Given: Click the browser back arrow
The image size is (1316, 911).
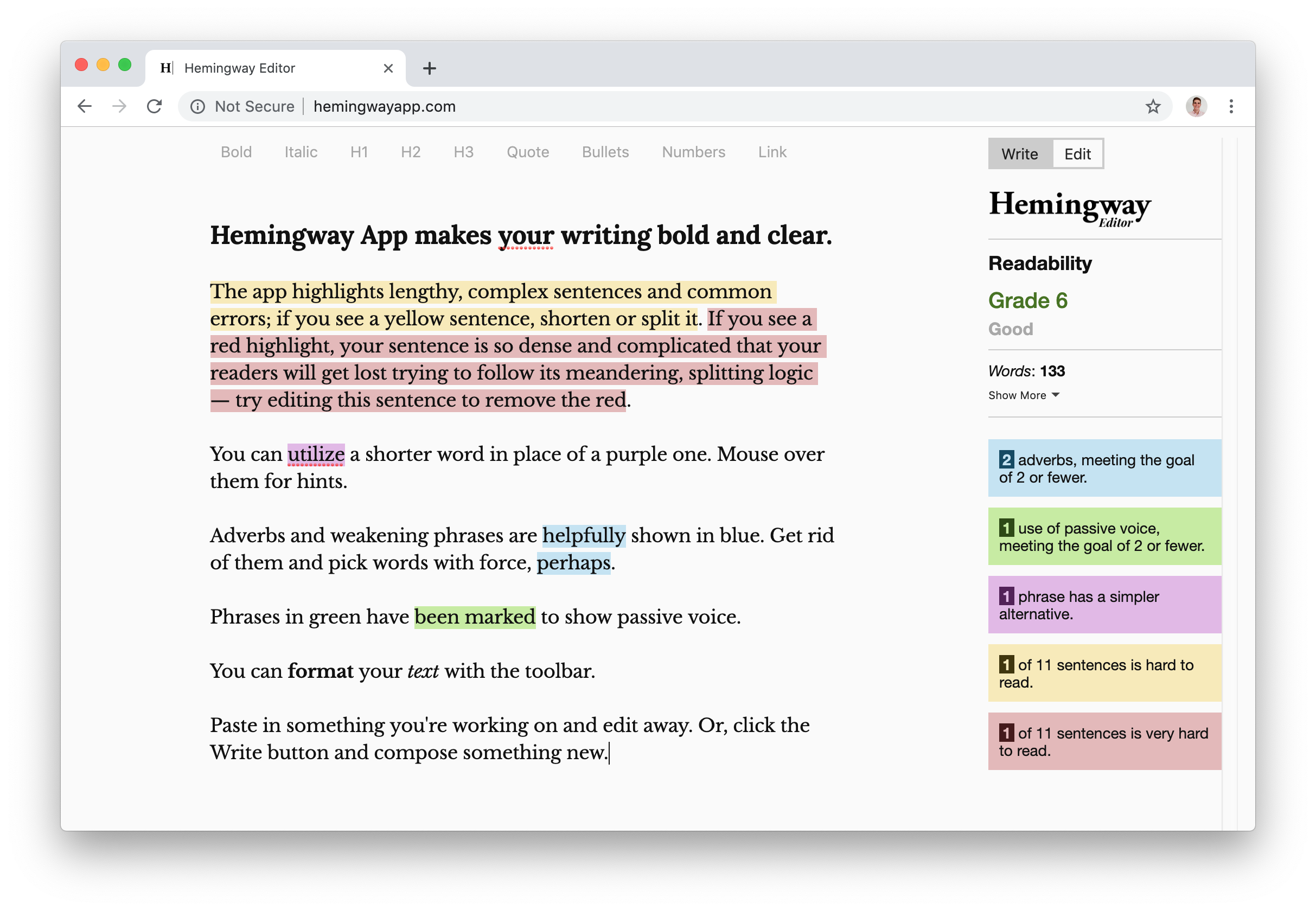Looking at the screenshot, I should (x=85, y=106).
